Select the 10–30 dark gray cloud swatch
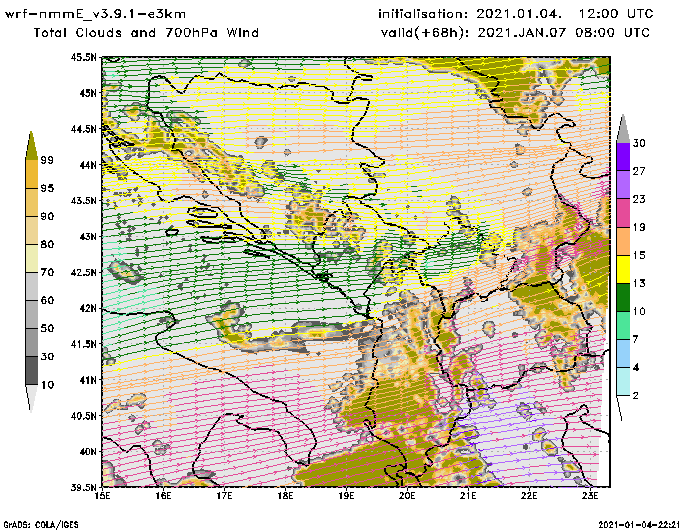The width and height of the screenshot is (700, 530). [x=32, y=371]
